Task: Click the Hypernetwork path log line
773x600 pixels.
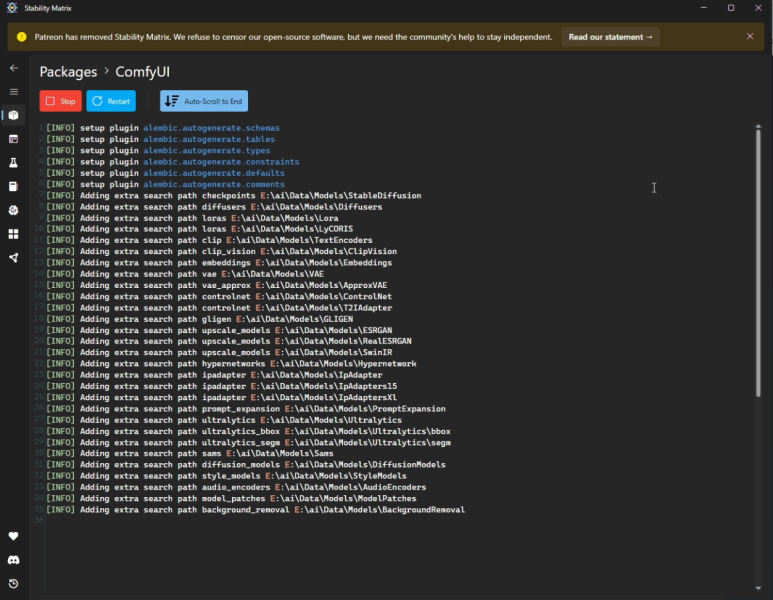Action: coord(231,364)
